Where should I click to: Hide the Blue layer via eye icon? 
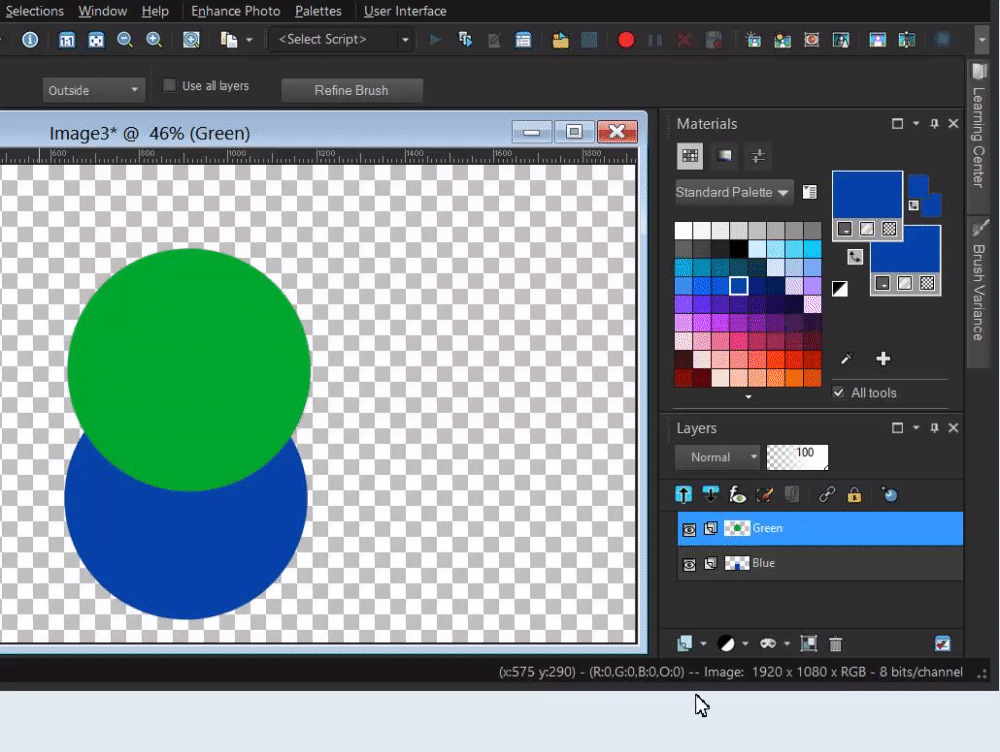click(x=689, y=564)
